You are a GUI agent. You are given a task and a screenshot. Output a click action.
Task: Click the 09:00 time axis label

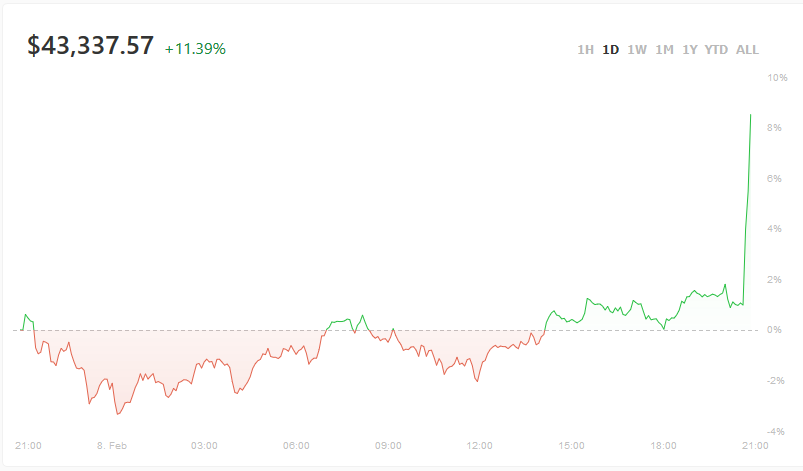(388, 446)
